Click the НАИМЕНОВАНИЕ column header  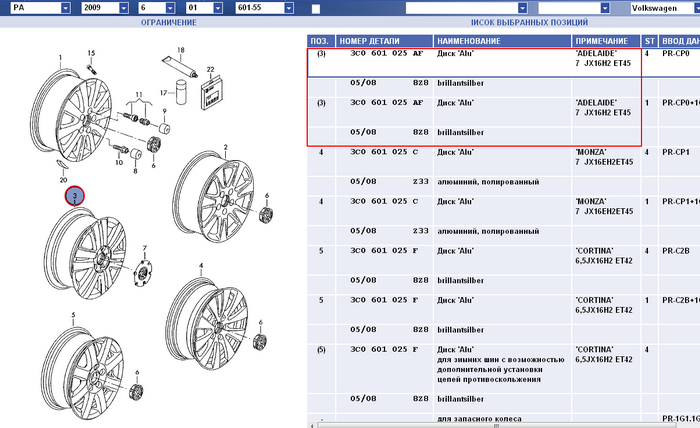click(x=502, y=41)
